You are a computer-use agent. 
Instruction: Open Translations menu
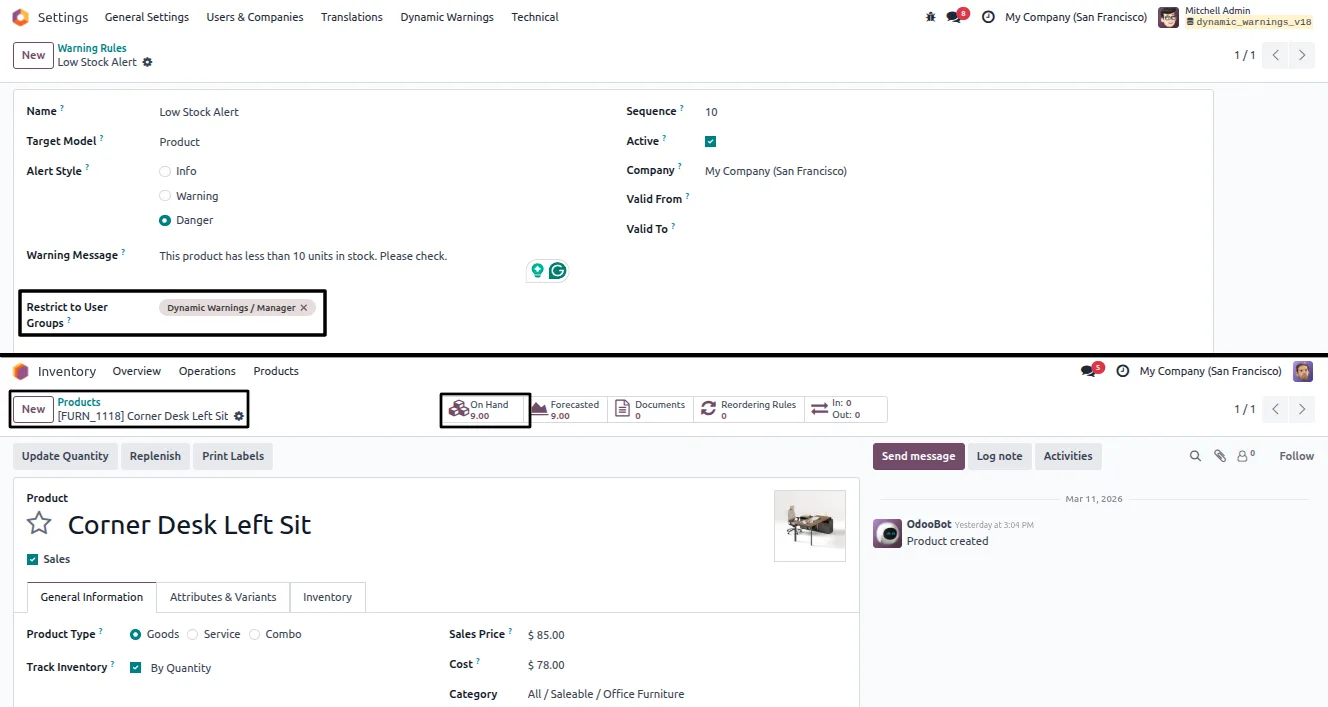352,17
